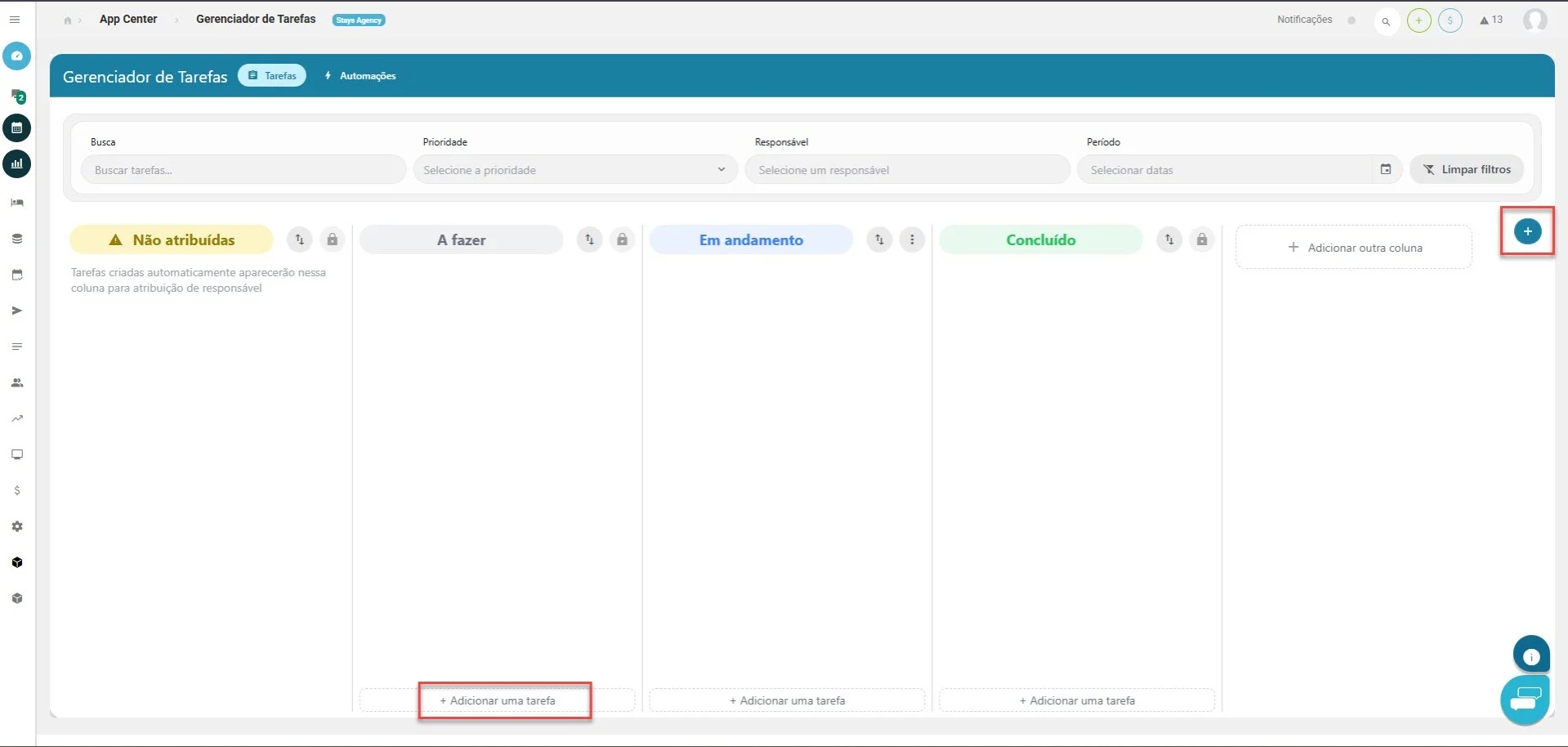Open the bed accommodations icon in sidebar
This screenshot has height=747, width=1568.
coord(17,203)
